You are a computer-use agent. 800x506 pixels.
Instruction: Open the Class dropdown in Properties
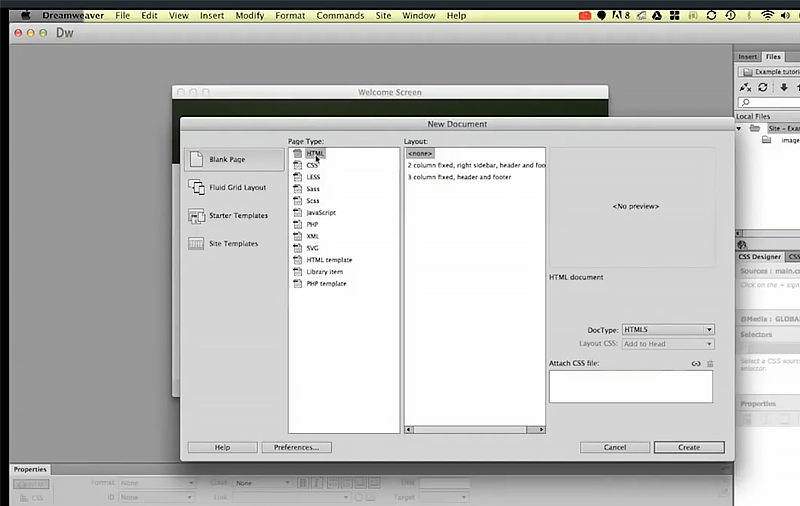tap(262, 483)
